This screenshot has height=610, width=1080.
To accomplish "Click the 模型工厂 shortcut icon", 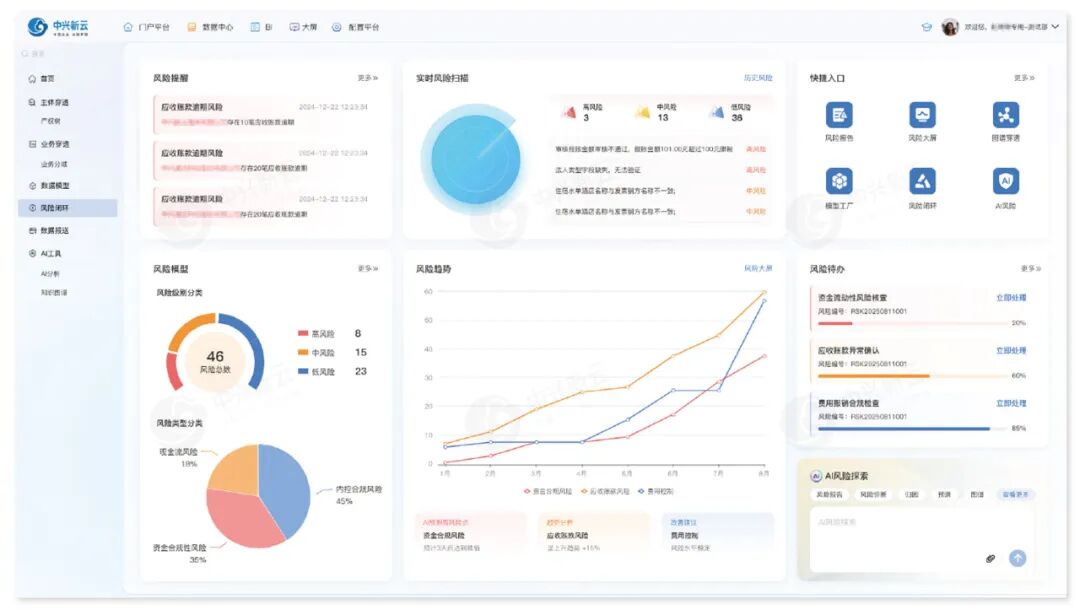I will click(838, 181).
